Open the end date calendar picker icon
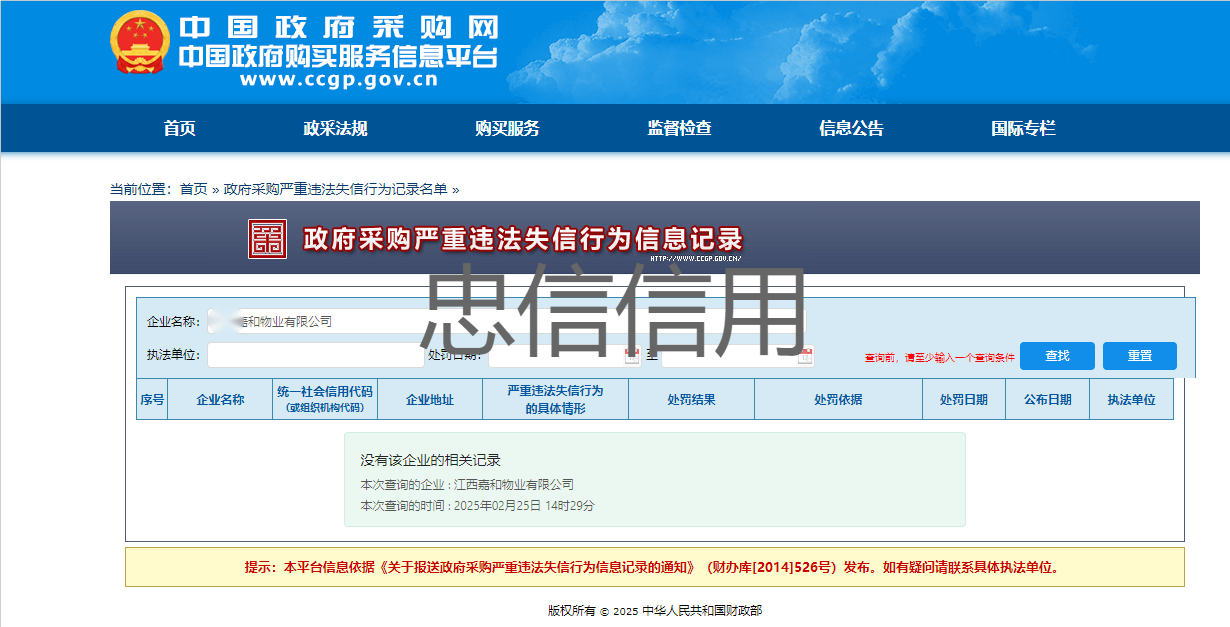This screenshot has width=1230, height=627. [806, 356]
